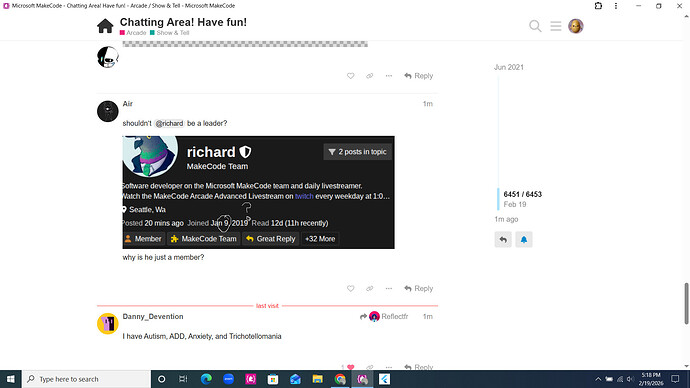The width and height of the screenshot is (690, 388).
Task: Click the page vertical scrollbar thumb
Action: click(x=686, y=304)
